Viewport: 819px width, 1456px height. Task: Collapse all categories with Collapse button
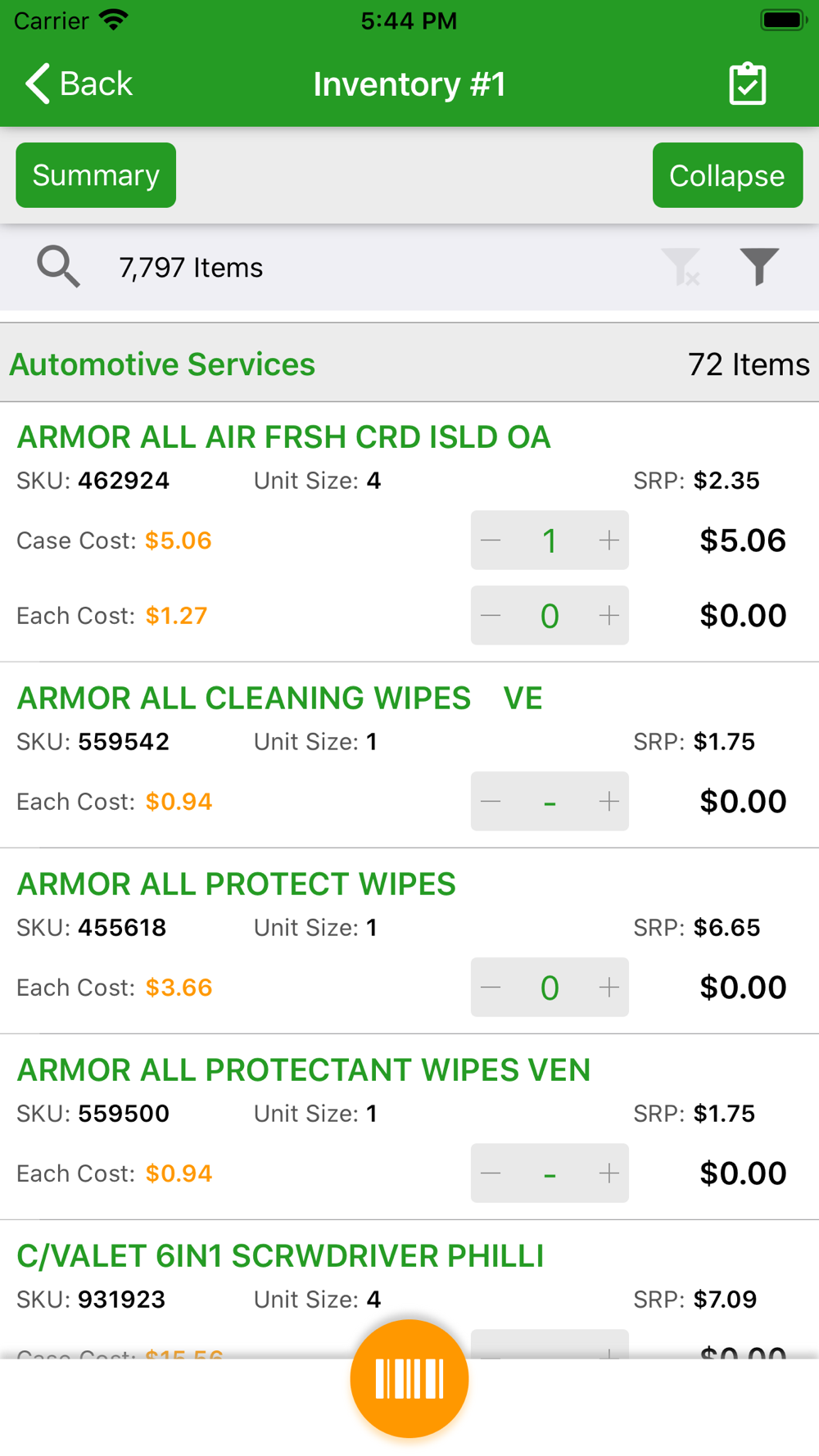click(x=726, y=175)
